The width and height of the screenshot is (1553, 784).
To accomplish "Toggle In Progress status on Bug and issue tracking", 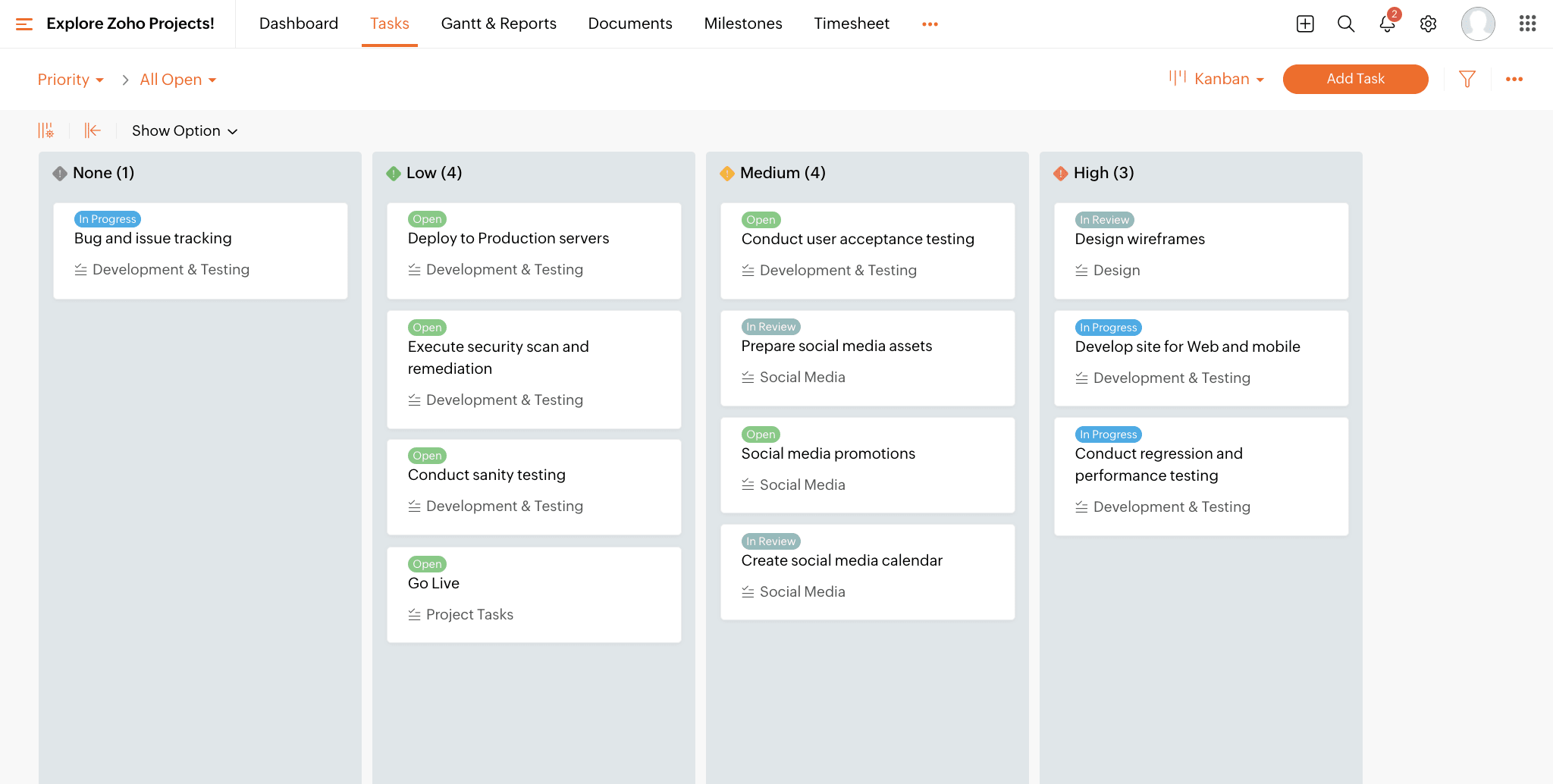I will [107, 218].
